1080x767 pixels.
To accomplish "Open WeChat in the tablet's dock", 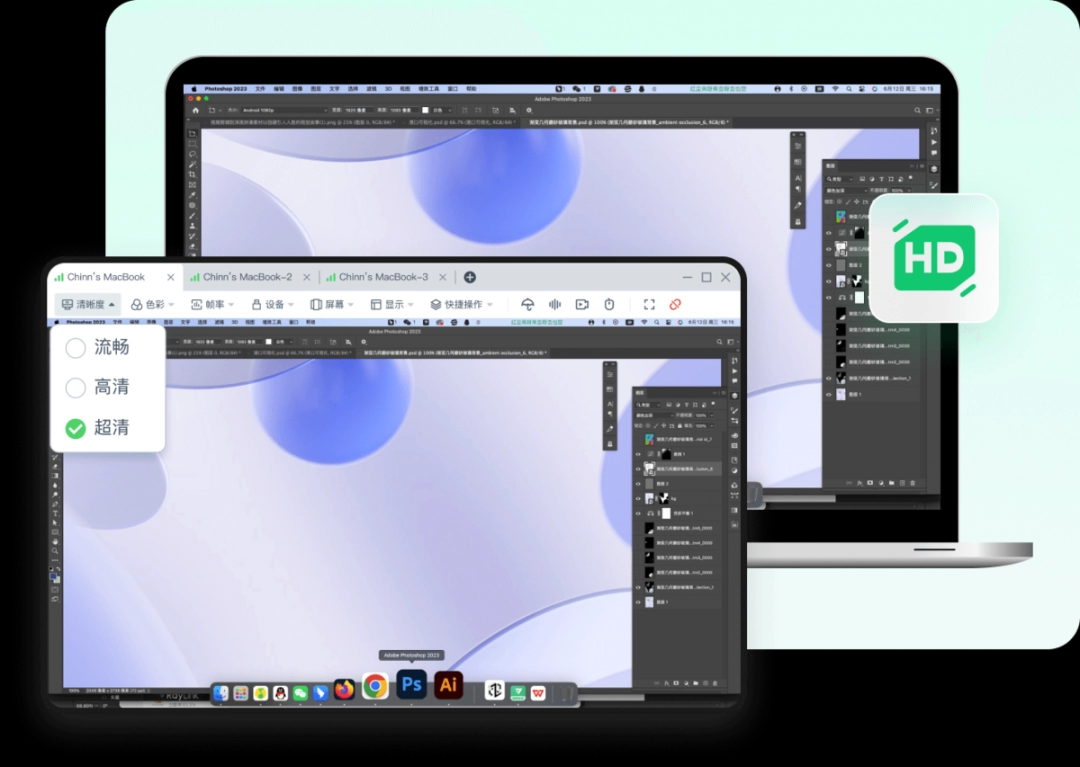I will 300,693.
